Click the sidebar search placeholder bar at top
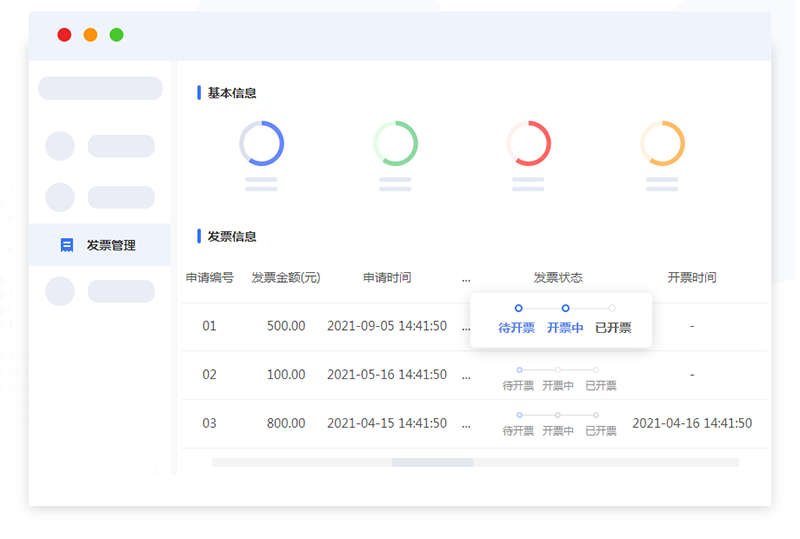800x539 pixels. (100, 88)
